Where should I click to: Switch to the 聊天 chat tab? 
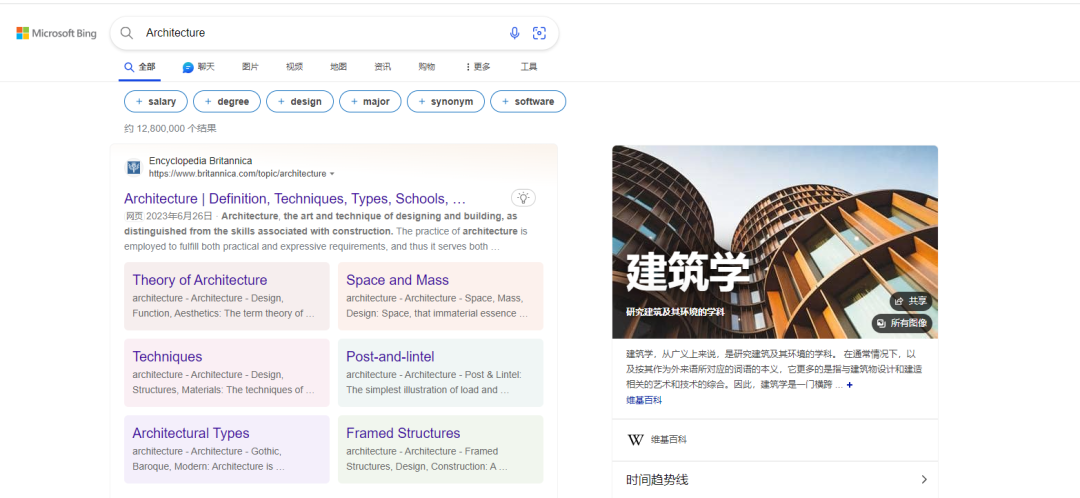199,67
